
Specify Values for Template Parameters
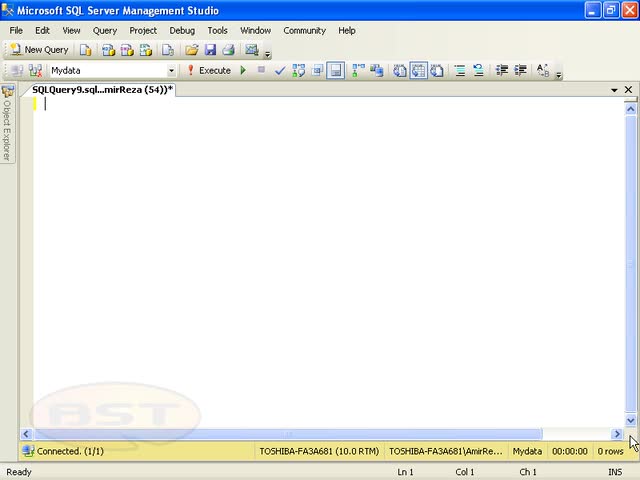[x=543, y=71]
